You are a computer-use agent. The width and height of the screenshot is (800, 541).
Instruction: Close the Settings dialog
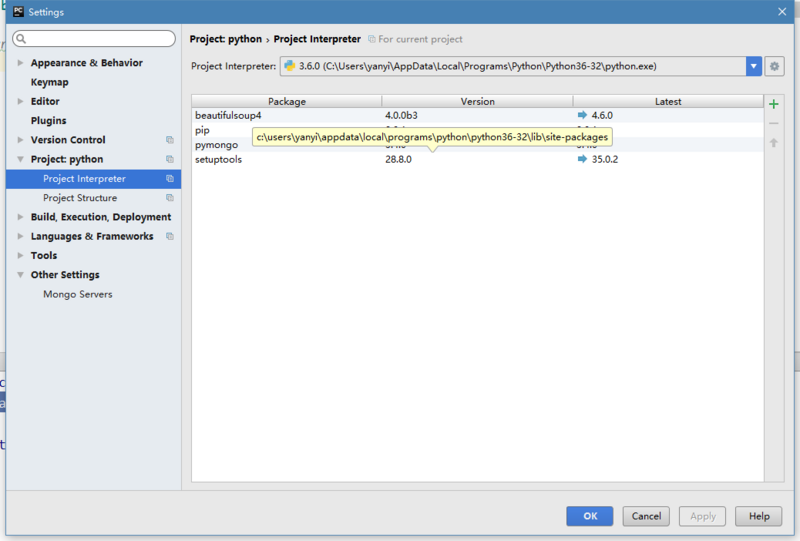(x=782, y=11)
